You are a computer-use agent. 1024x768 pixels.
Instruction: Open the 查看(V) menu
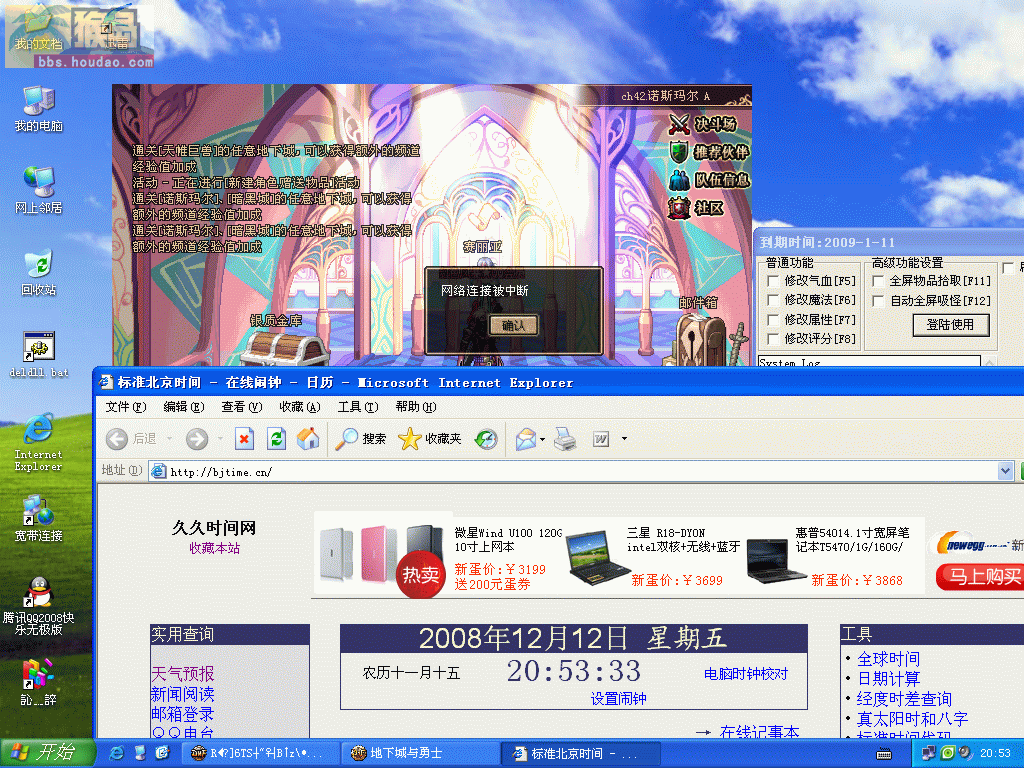pyautogui.click(x=242, y=407)
